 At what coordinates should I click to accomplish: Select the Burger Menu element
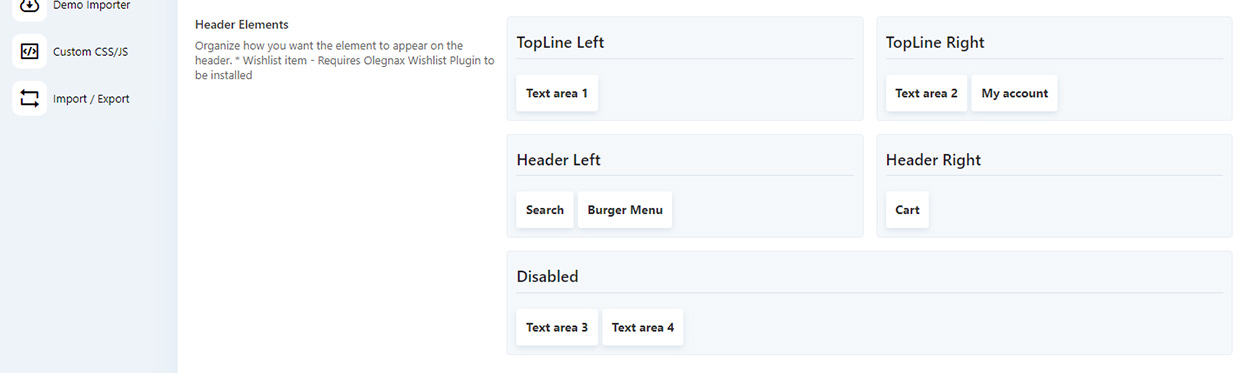pos(625,210)
